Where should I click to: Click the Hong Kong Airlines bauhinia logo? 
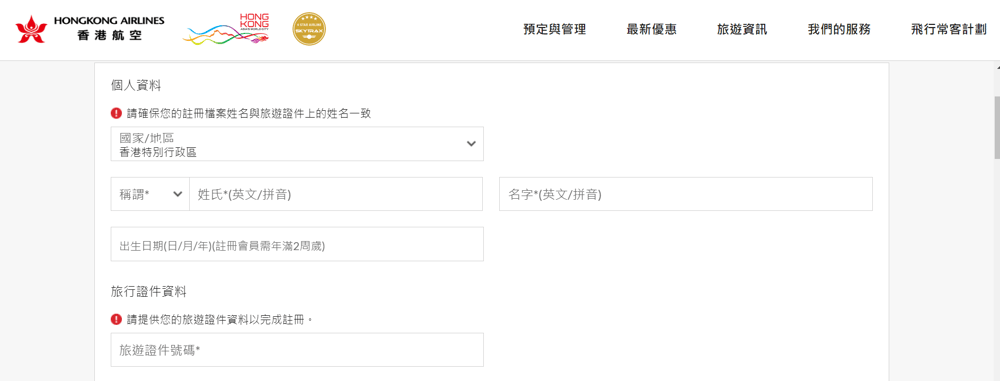[x=31, y=29]
